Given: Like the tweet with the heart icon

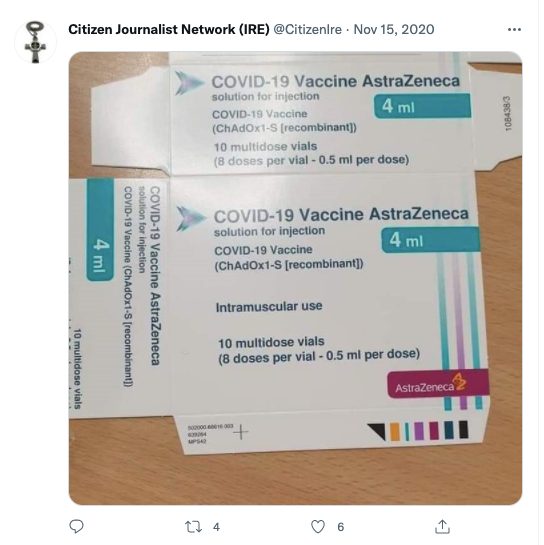Looking at the screenshot, I should [x=318, y=527].
